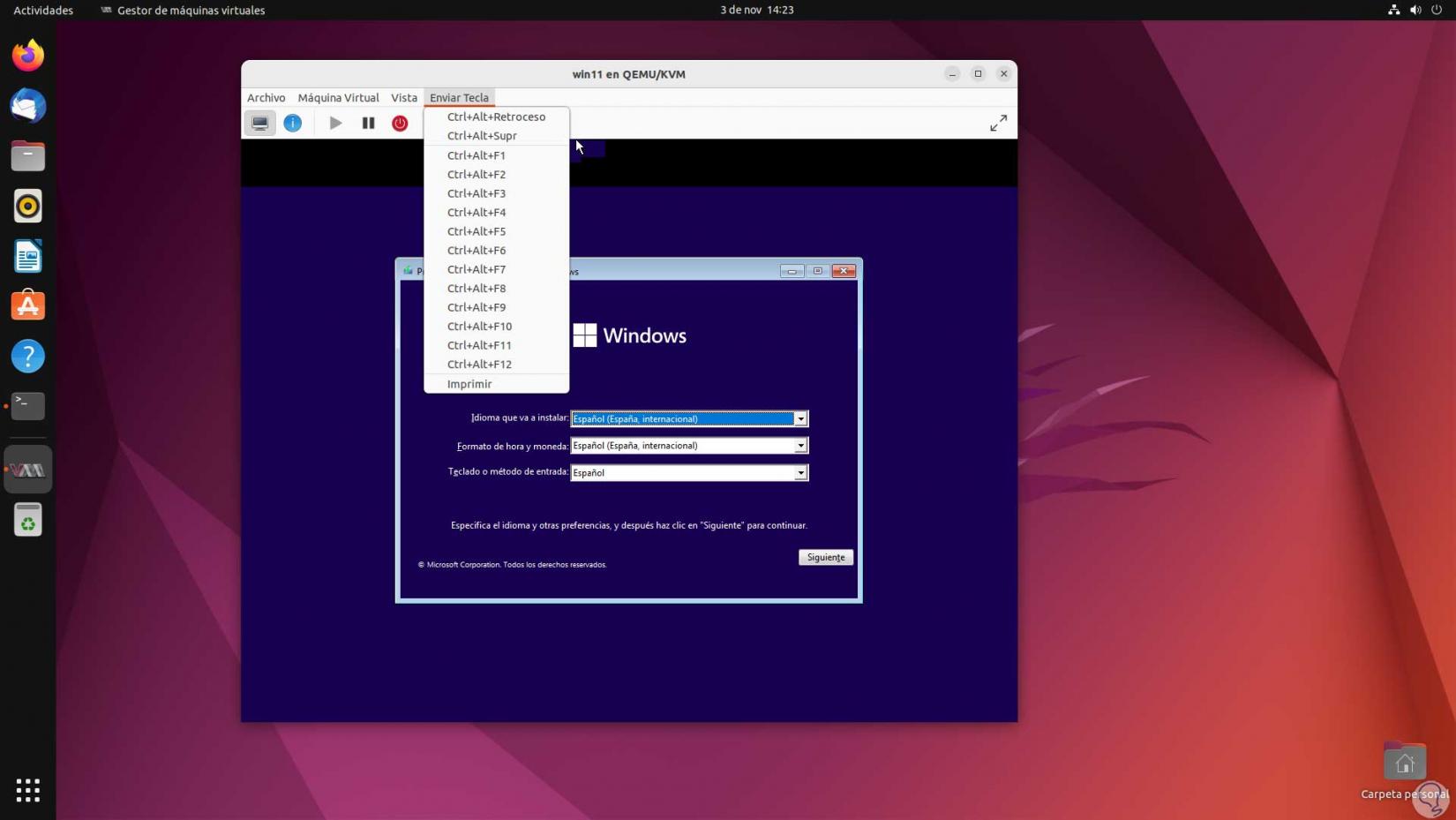Open Actividades overview
The width and height of the screenshot is (1456, 820).
(43, 11)
